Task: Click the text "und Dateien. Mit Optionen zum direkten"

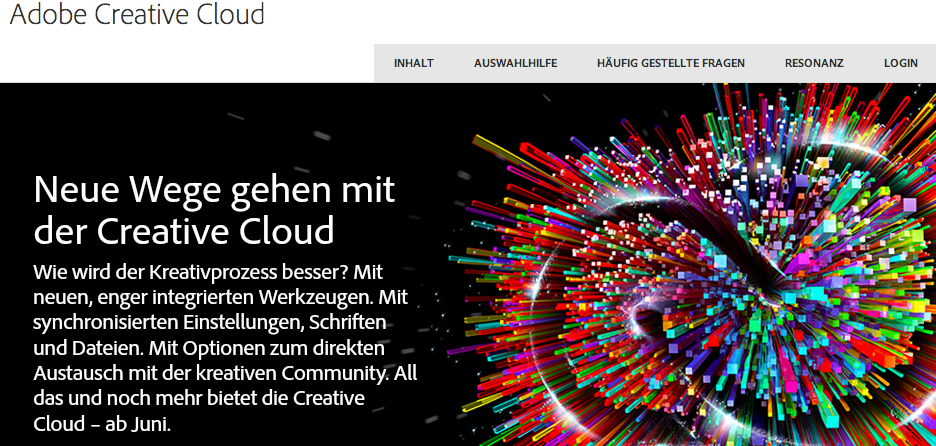Action: [209, 348]
